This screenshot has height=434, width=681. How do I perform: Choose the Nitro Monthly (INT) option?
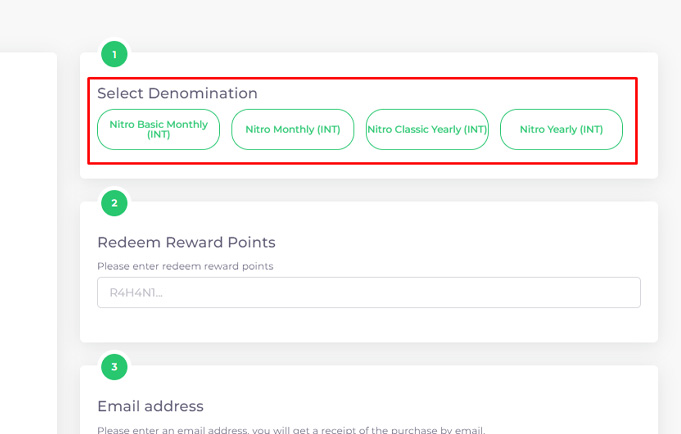point(293,129)
